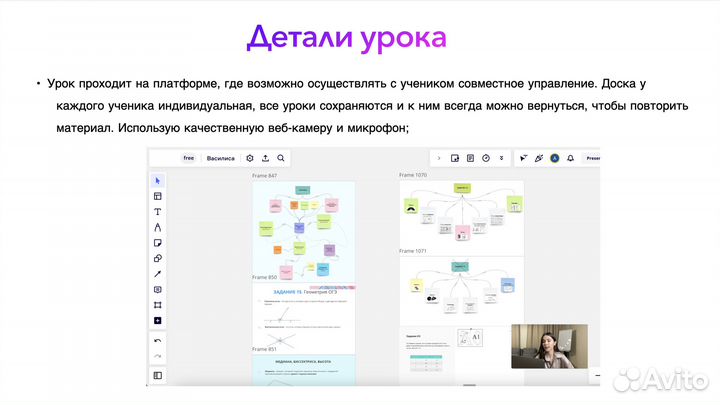The image size is (720, 405).
Task: Activate the Comment tool
Action: (x=158, y=290)
